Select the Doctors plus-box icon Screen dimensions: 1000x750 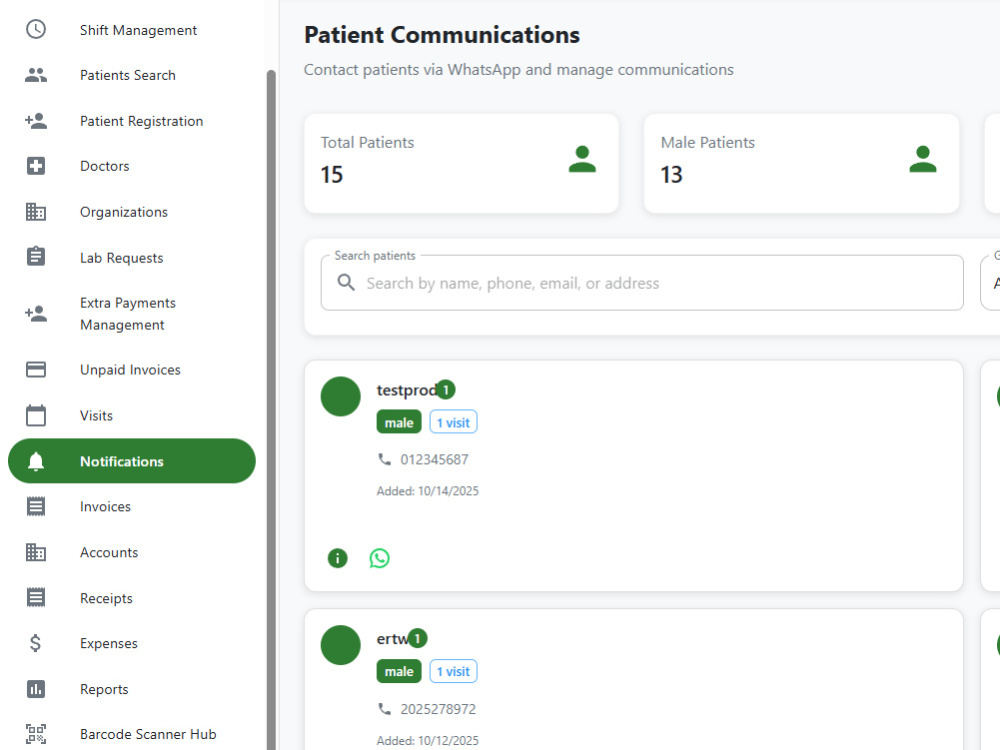click(36, 166)
